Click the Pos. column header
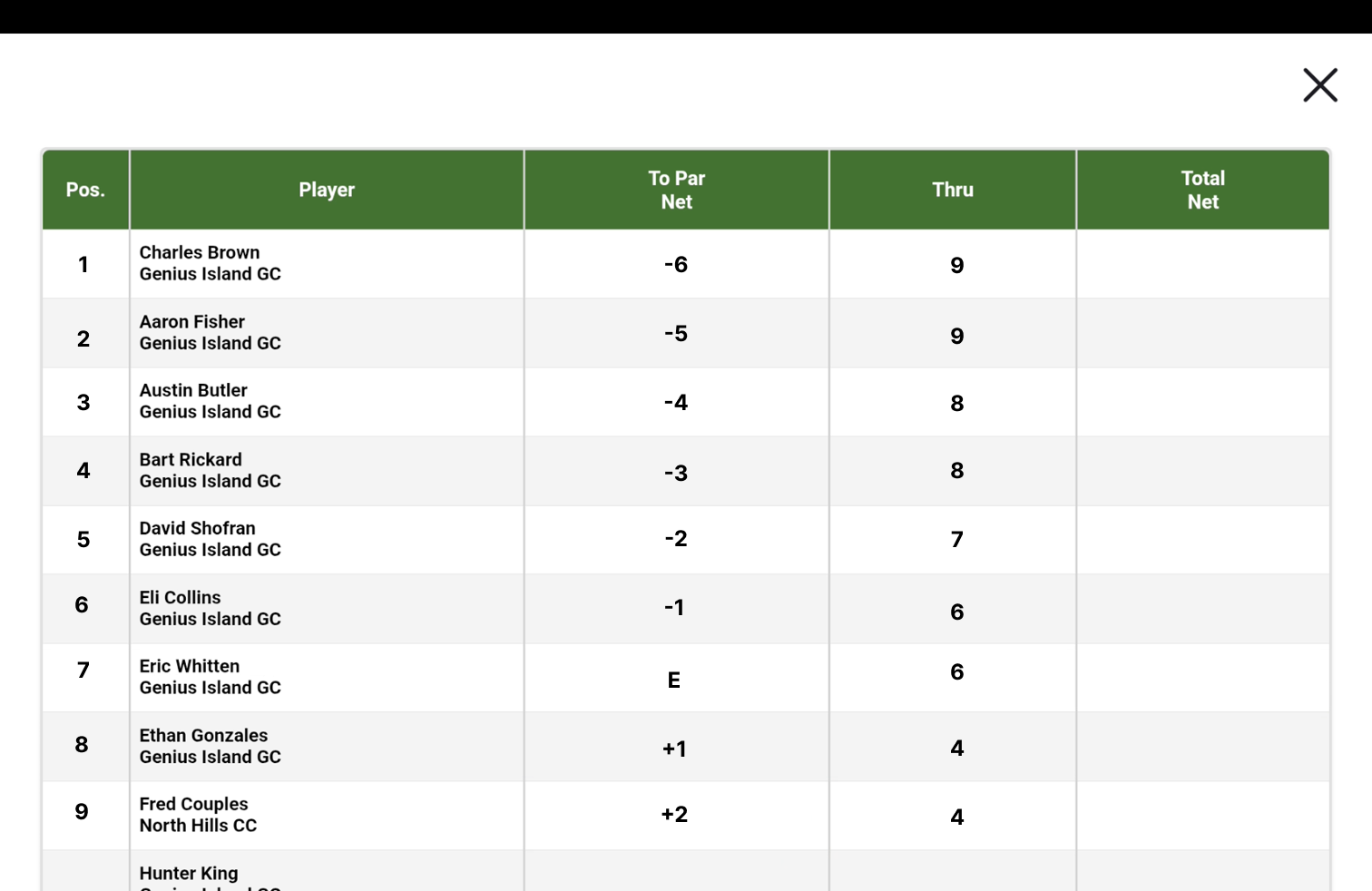The height and width of the screenshot is (891, 1372). (85, 190)
